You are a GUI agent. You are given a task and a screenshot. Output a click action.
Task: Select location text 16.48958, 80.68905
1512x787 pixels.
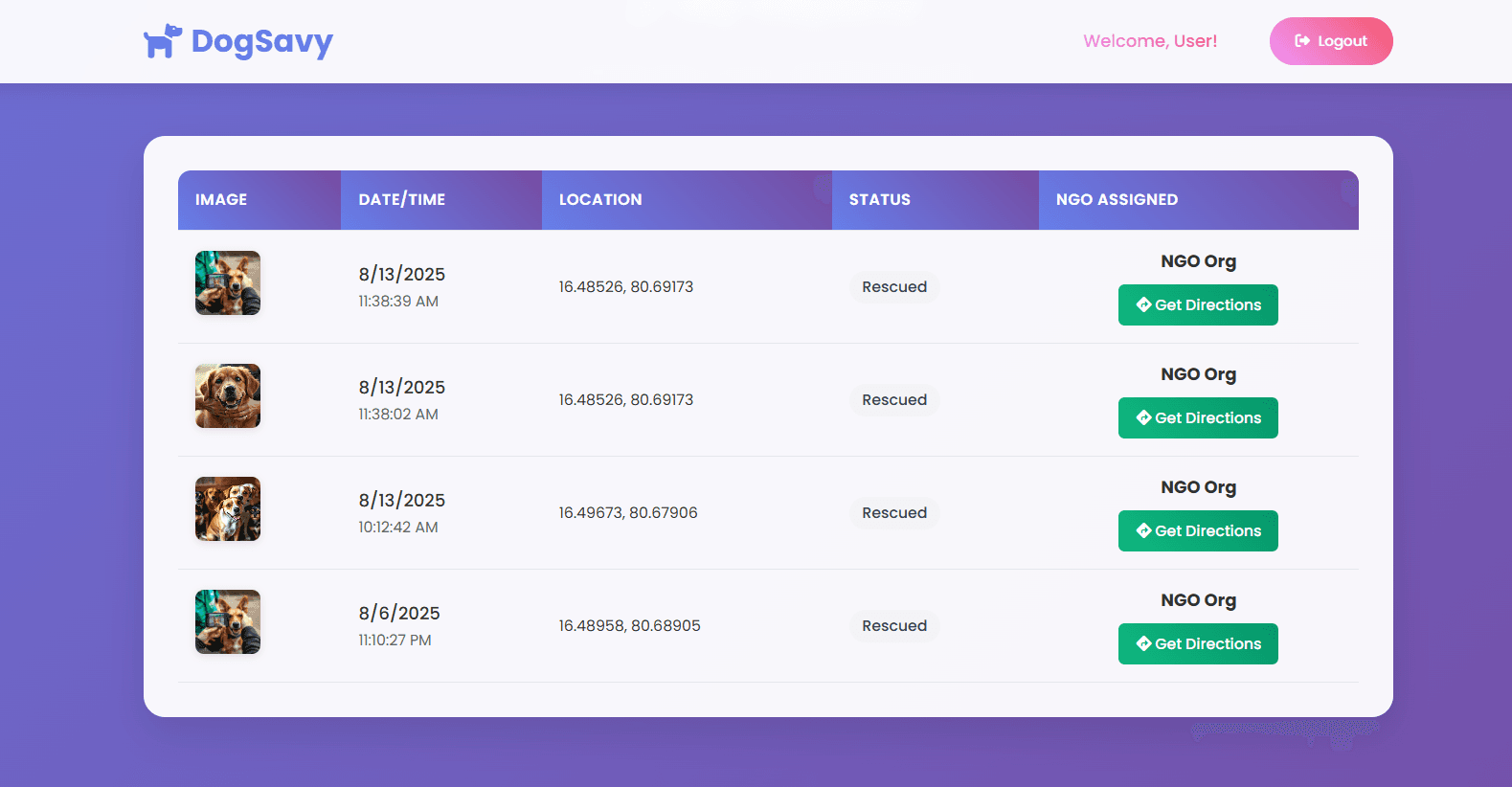point(630,626)
